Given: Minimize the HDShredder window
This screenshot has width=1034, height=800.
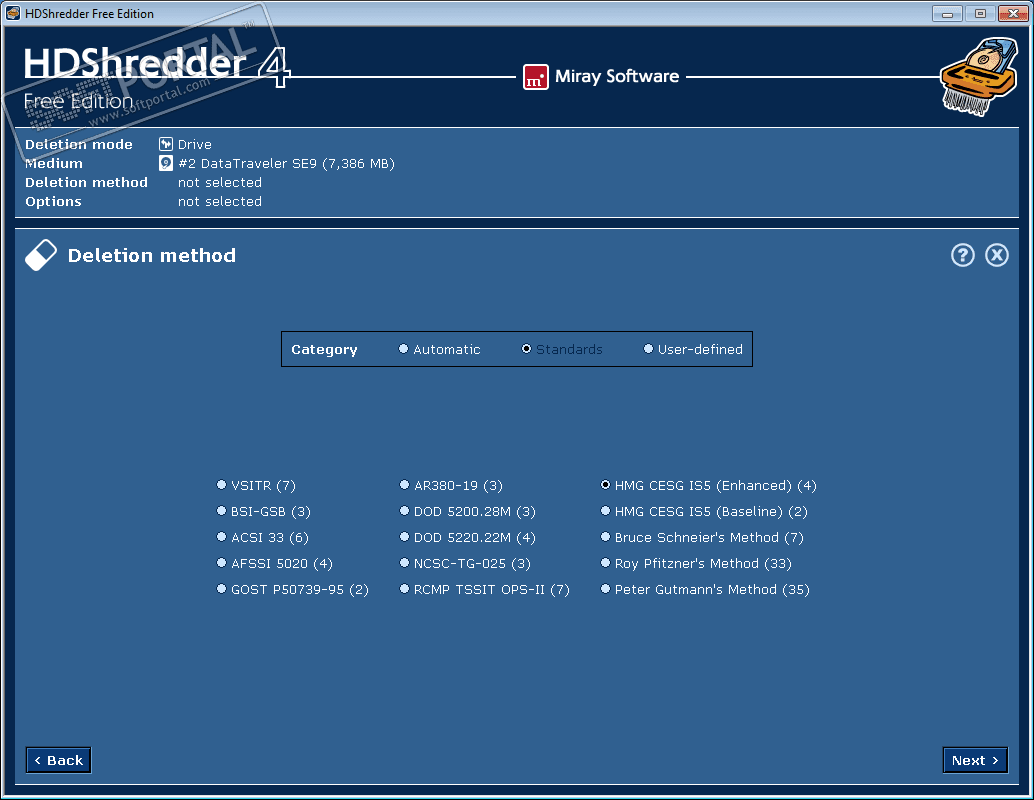Looking at the screenshot, I should point(947,13).
